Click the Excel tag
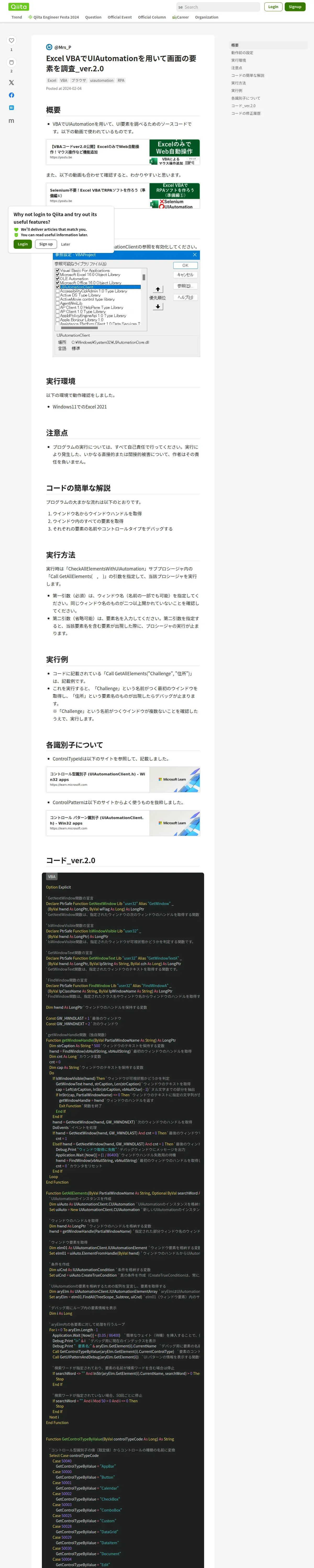314x1568 pixels. tap(52, 80)
